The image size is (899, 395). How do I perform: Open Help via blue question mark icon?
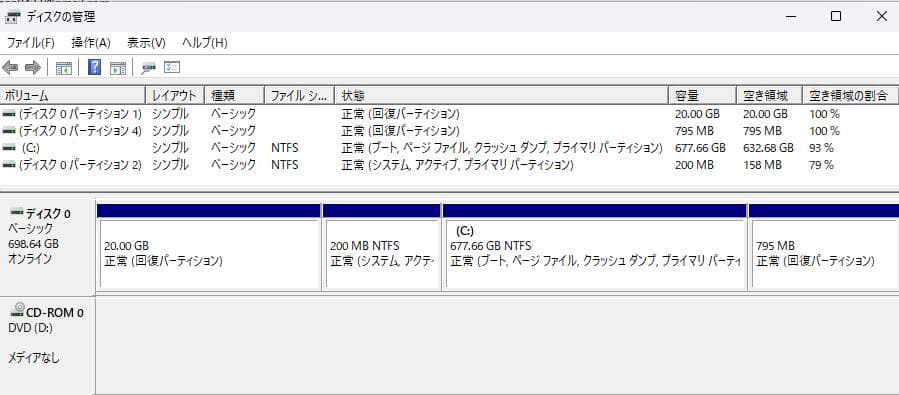coord(95,68)
